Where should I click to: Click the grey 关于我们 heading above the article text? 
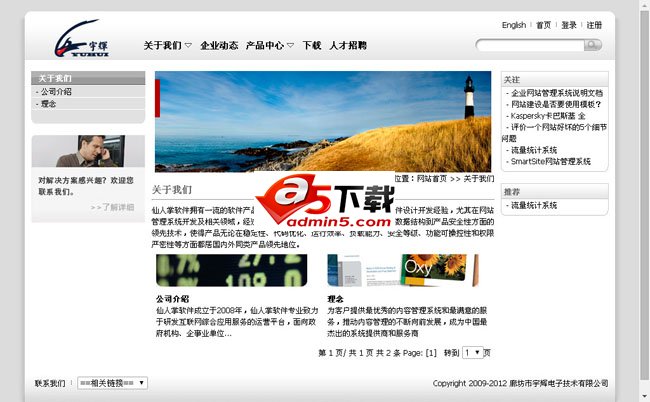point(172,190)
